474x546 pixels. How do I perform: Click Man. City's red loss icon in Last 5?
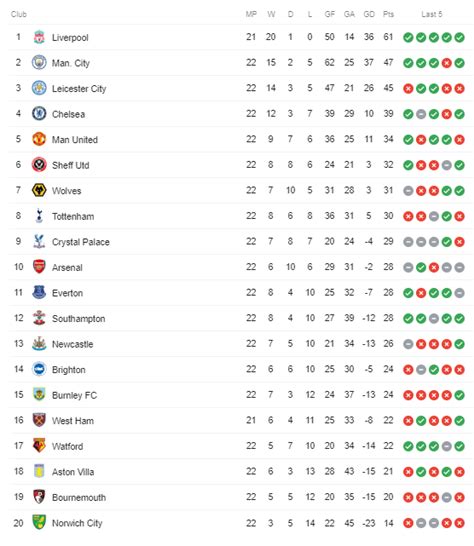pos(446,63)
